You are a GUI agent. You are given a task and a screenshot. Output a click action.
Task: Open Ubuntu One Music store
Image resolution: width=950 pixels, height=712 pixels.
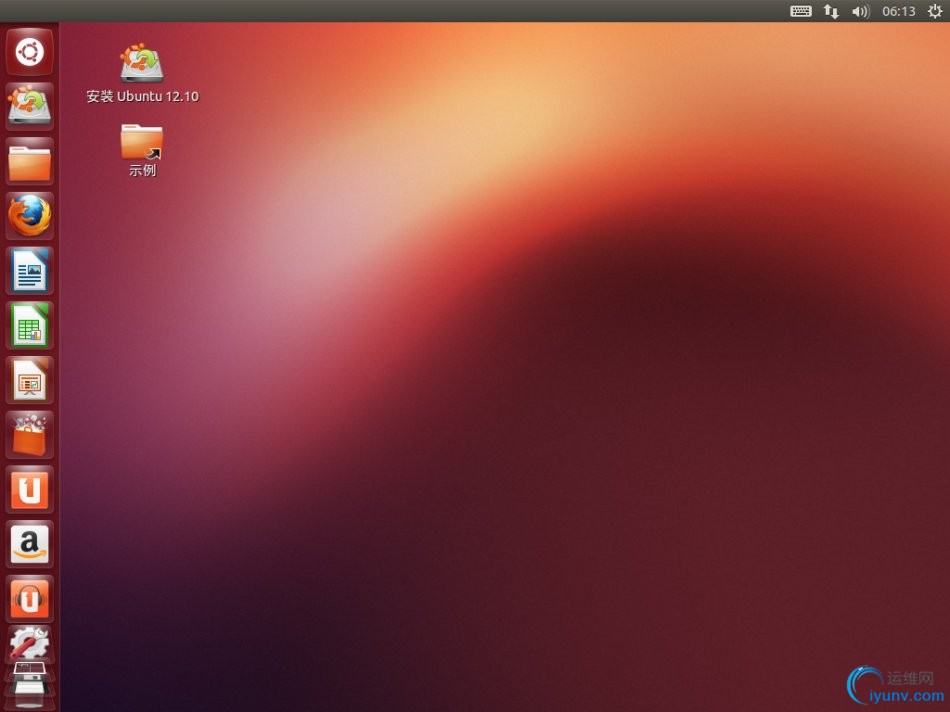(30, 599)
